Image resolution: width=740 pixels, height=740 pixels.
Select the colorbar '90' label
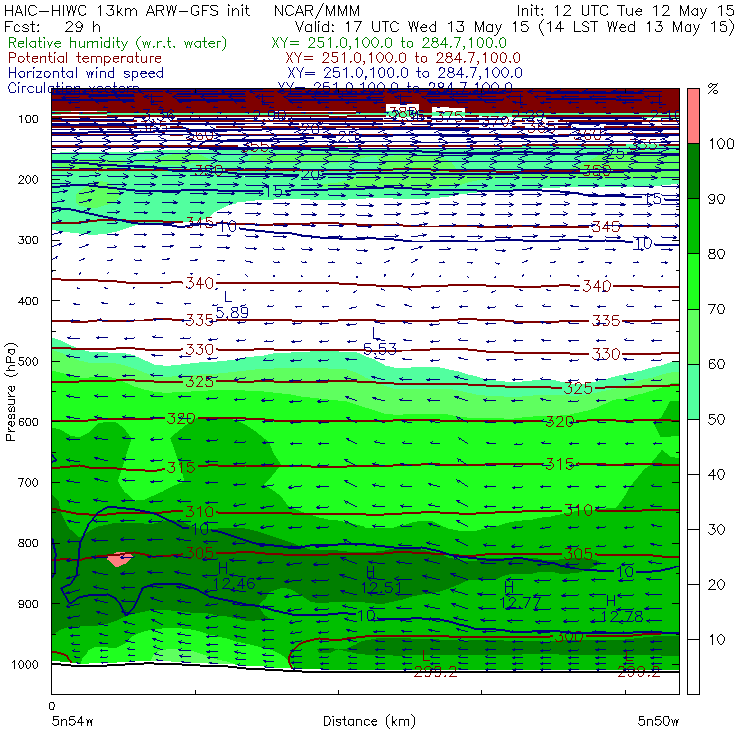coord(716,199)
